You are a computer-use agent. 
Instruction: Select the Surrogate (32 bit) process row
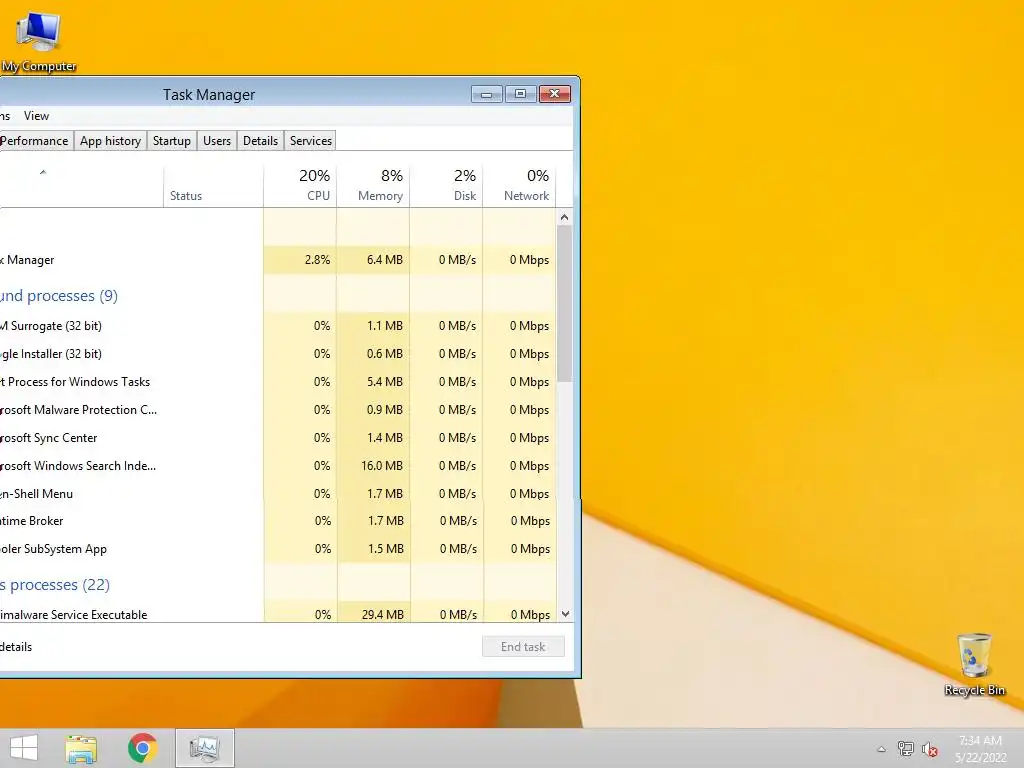point(278,326)
